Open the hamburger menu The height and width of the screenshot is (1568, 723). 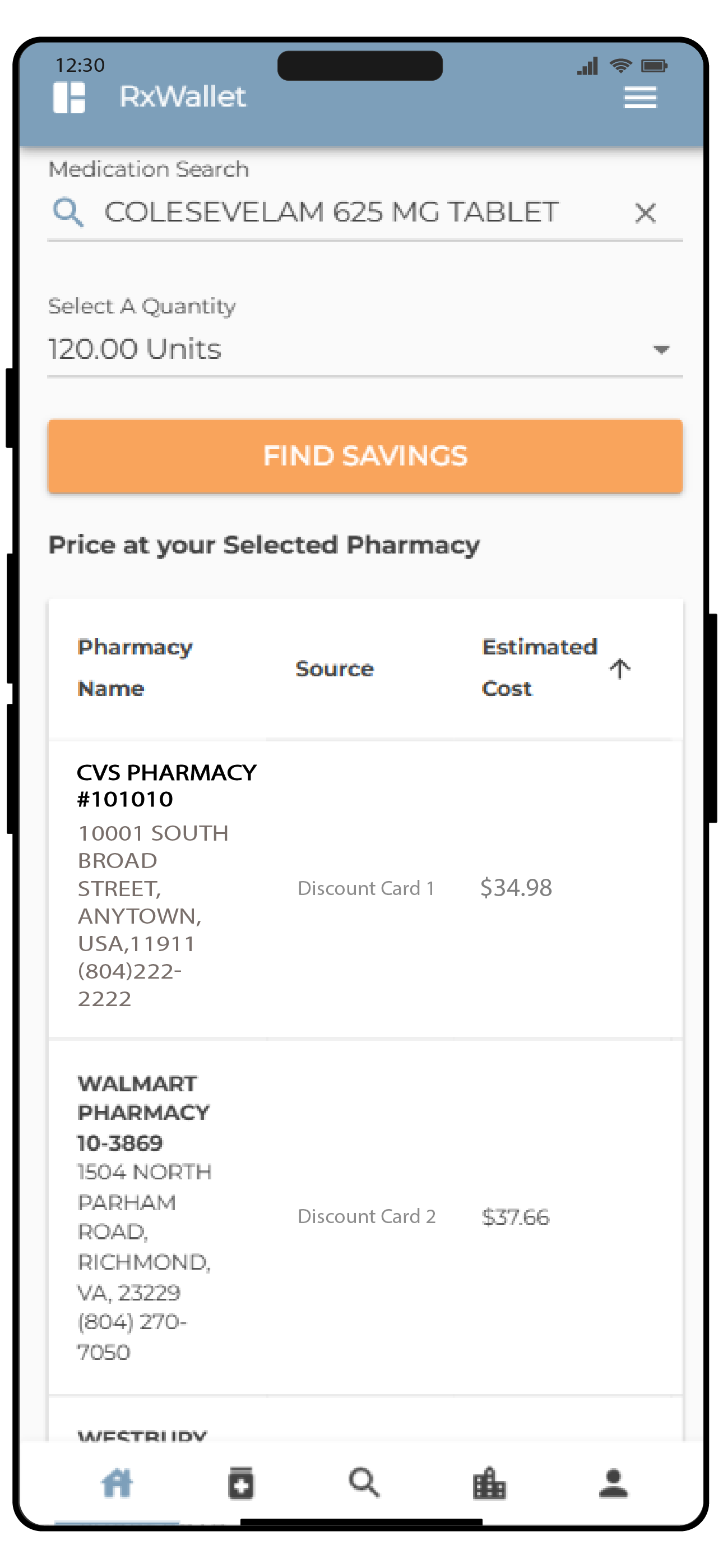tap(639, 98)
